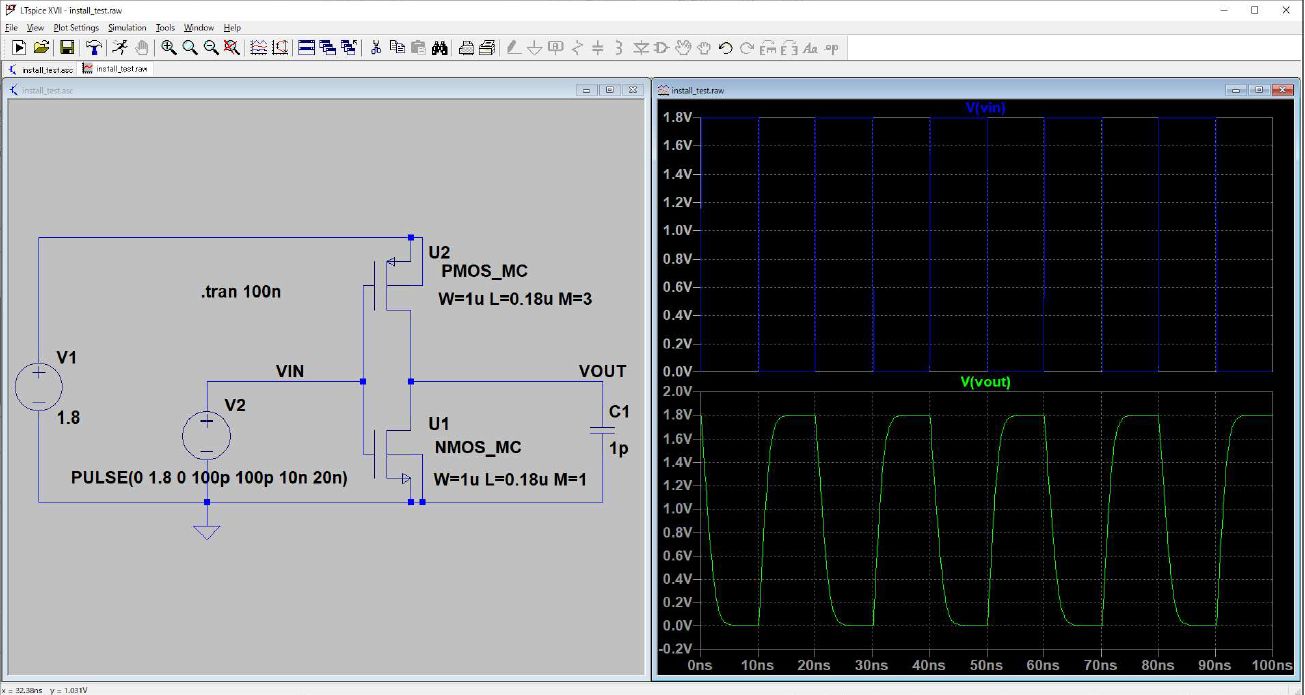Click the Cut scissors icon

point(376,47)
